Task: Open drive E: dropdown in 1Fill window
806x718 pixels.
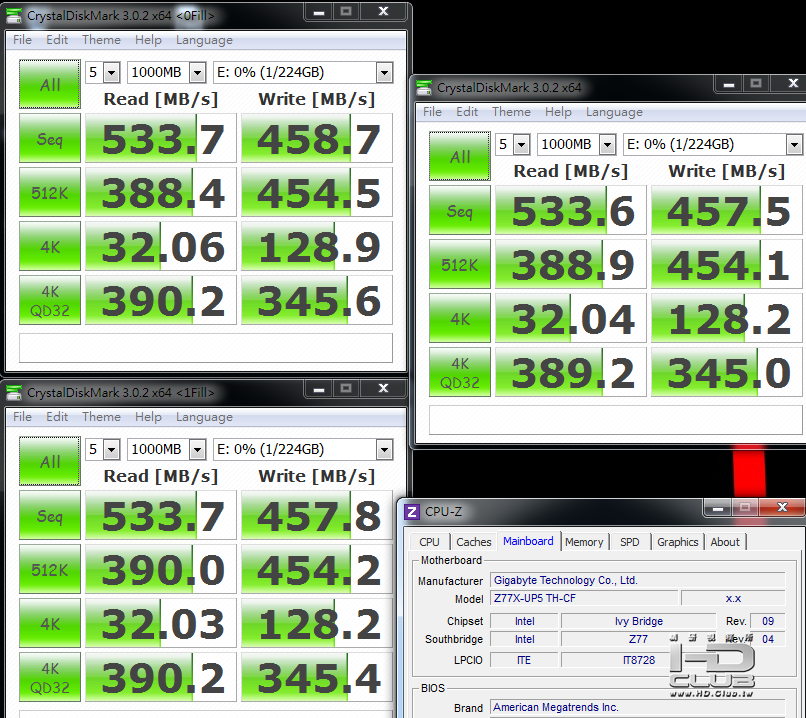Action: pos(384,450)
